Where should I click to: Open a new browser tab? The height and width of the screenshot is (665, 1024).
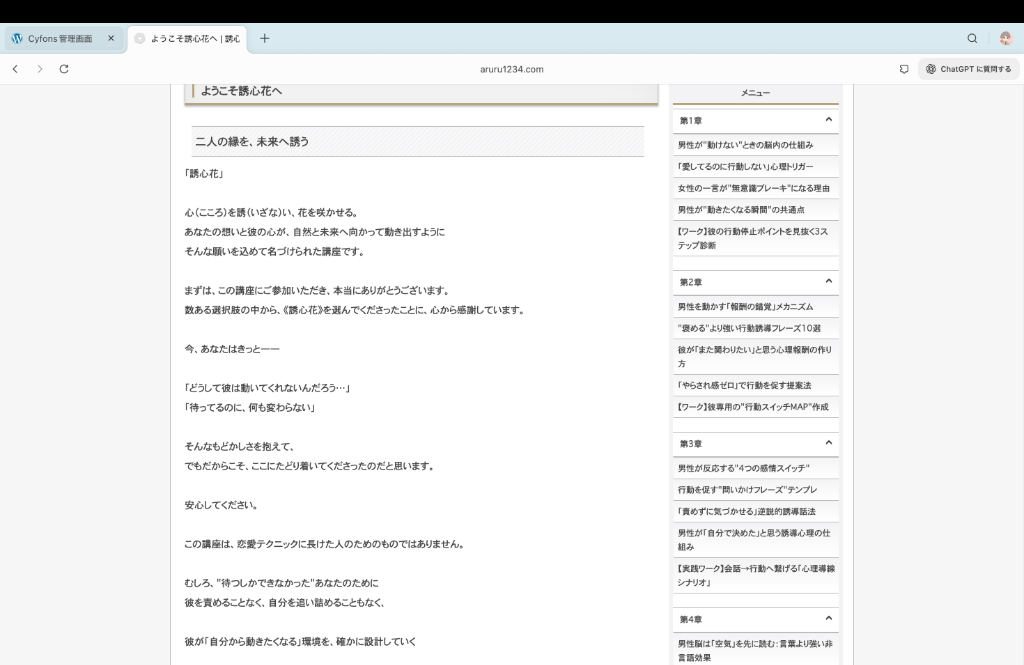[x=264, y=39]
